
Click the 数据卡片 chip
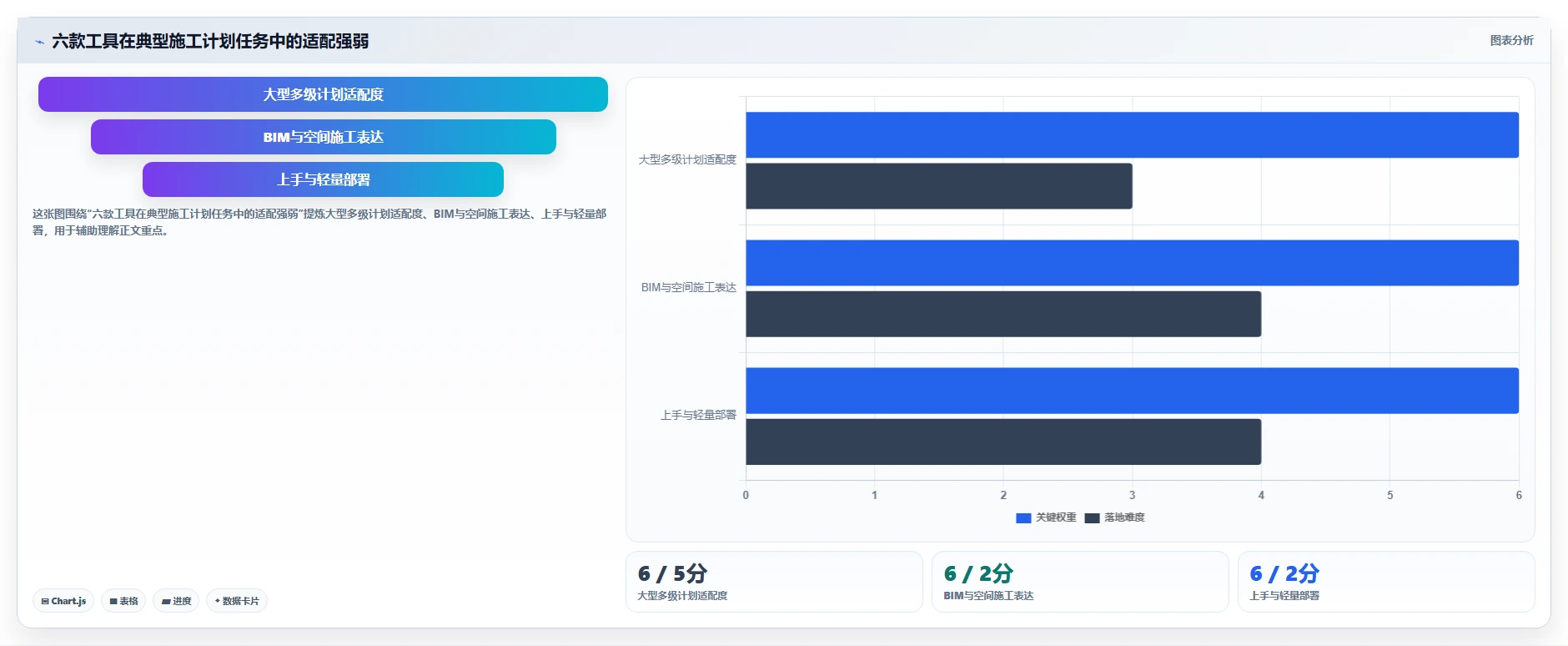click(x=237, y=601)
